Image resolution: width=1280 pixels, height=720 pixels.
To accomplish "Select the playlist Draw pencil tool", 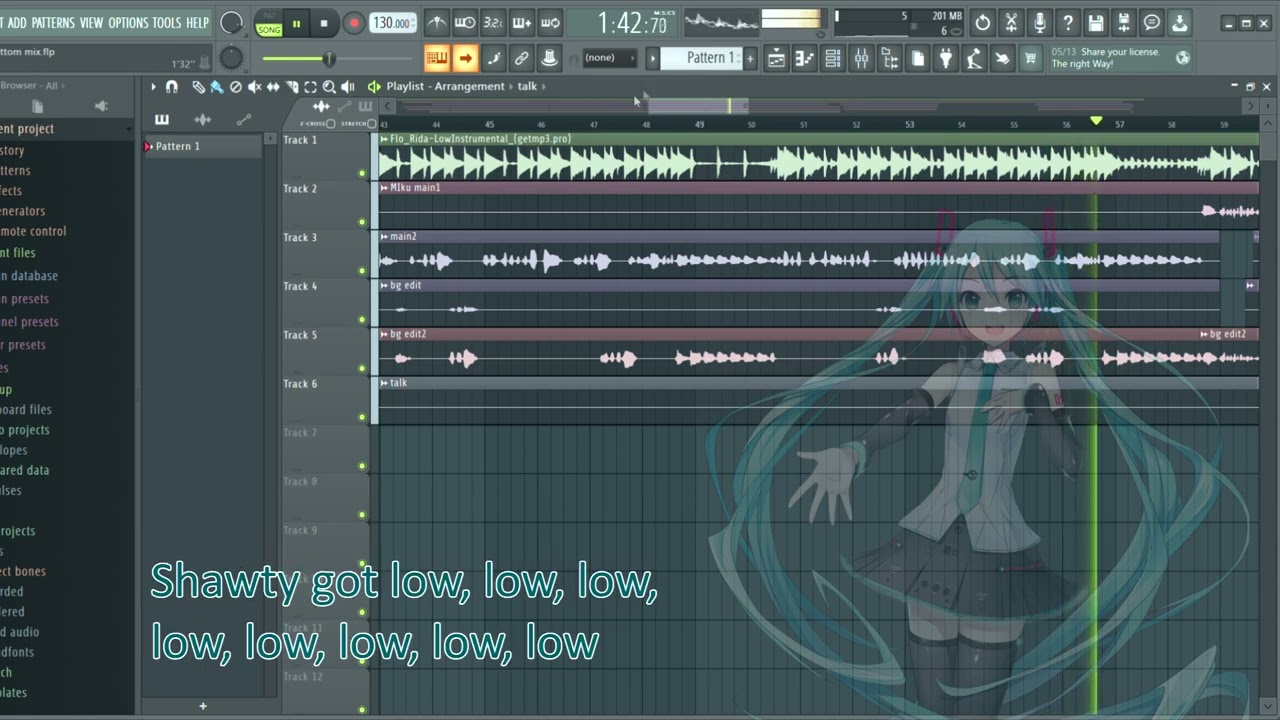I will pyautogui.click(x=199, y=87).
